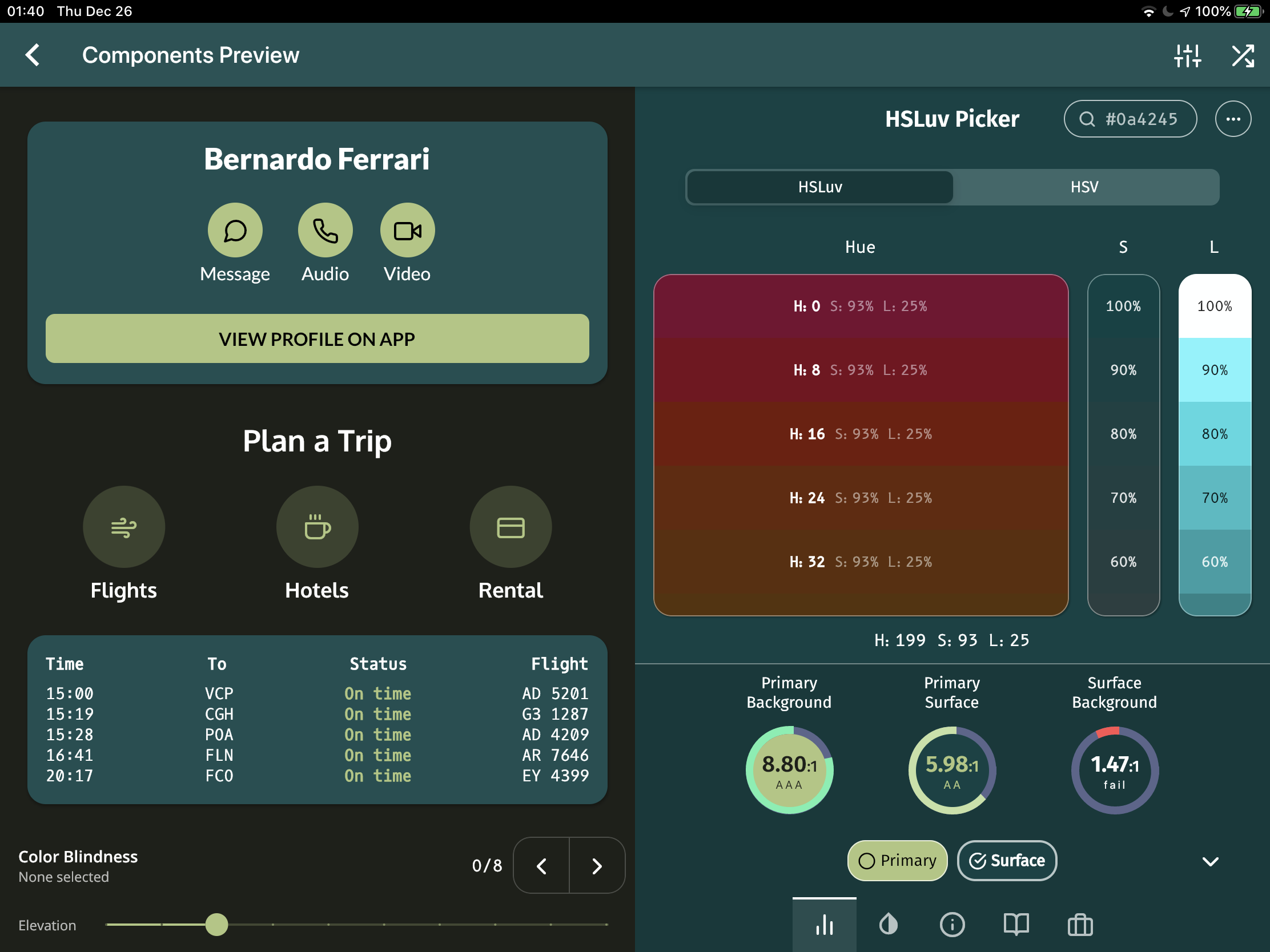
Task: Open the sliders settings icon
Action: [1187, 56]
